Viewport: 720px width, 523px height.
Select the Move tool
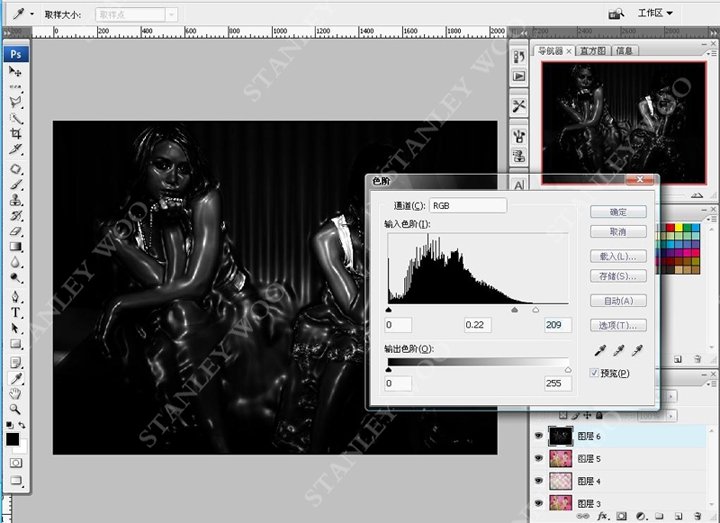pyautogui.click(x=16, y=72)
